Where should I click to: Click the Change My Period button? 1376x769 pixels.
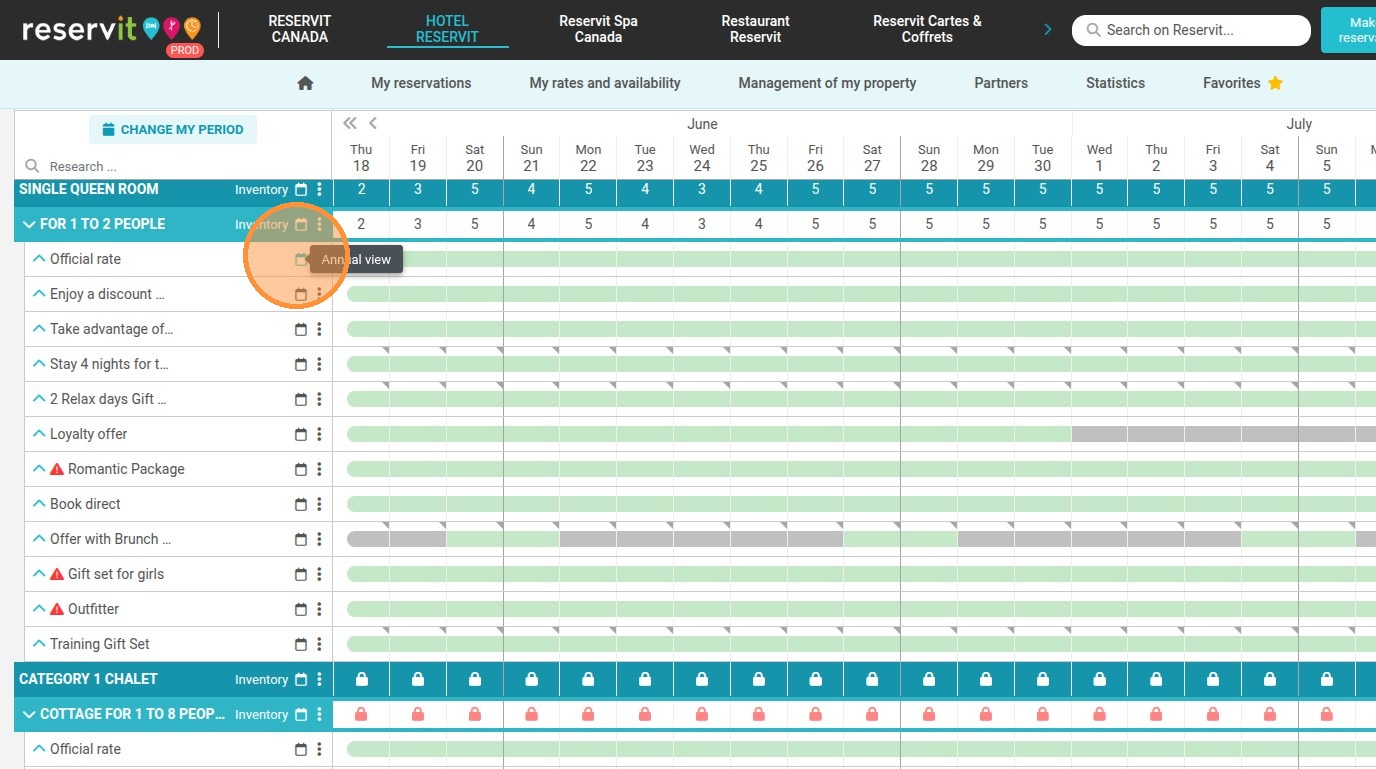tap(173, 130)
